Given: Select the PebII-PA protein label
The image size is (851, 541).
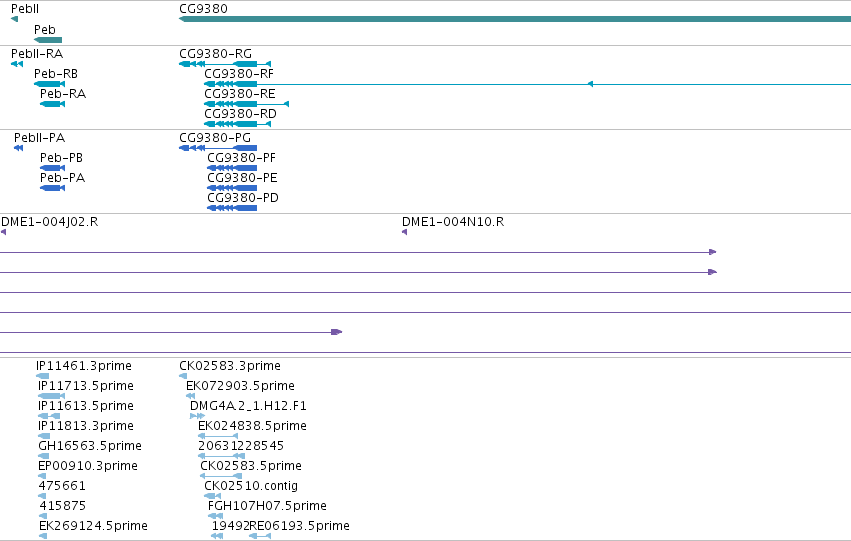Looking at the screenshot, I should 40,138.
